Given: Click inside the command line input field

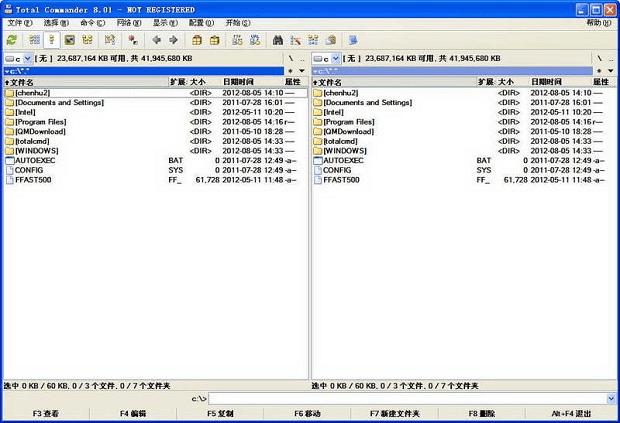Looking at the screenshot, I should [x=407, y=398].
